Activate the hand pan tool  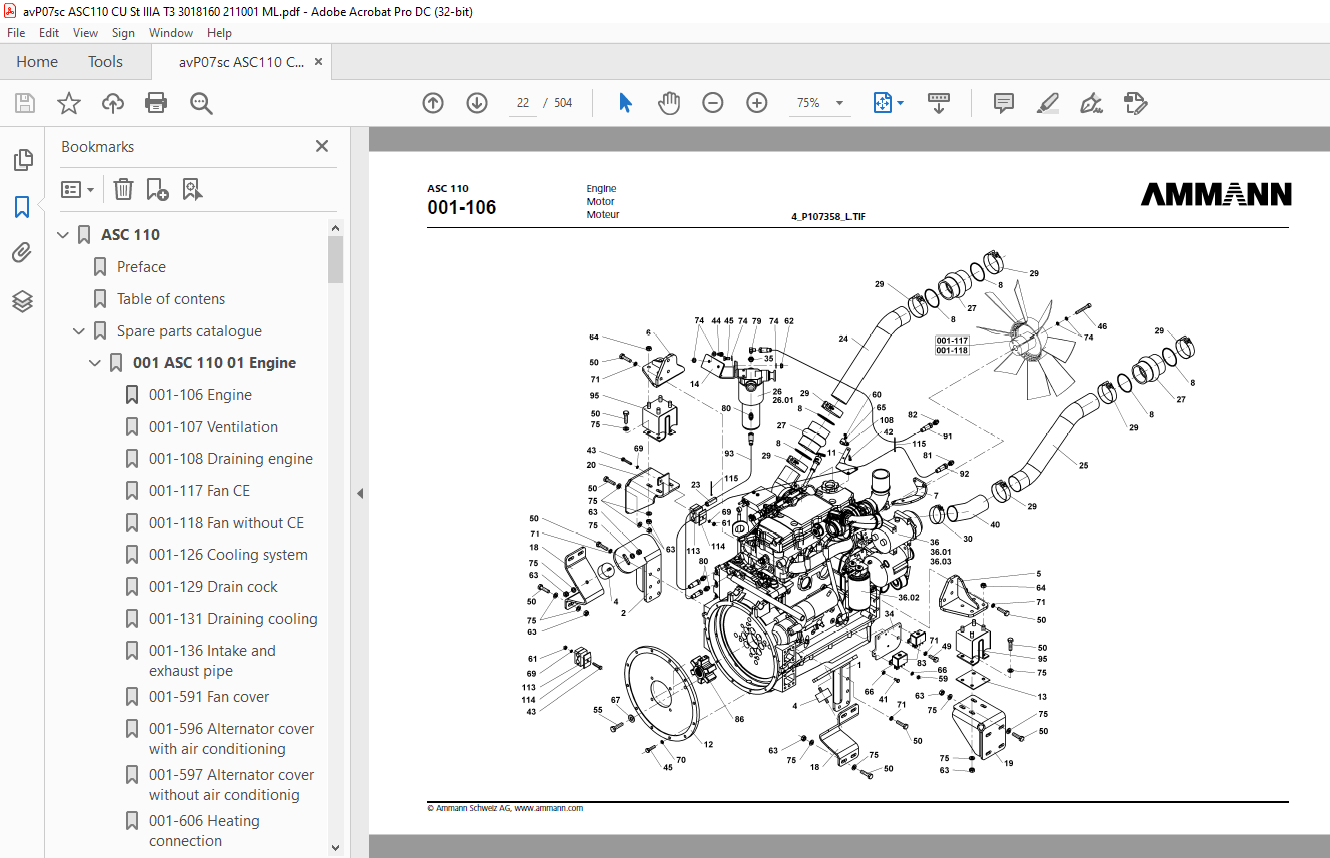(x=669, y=103)
